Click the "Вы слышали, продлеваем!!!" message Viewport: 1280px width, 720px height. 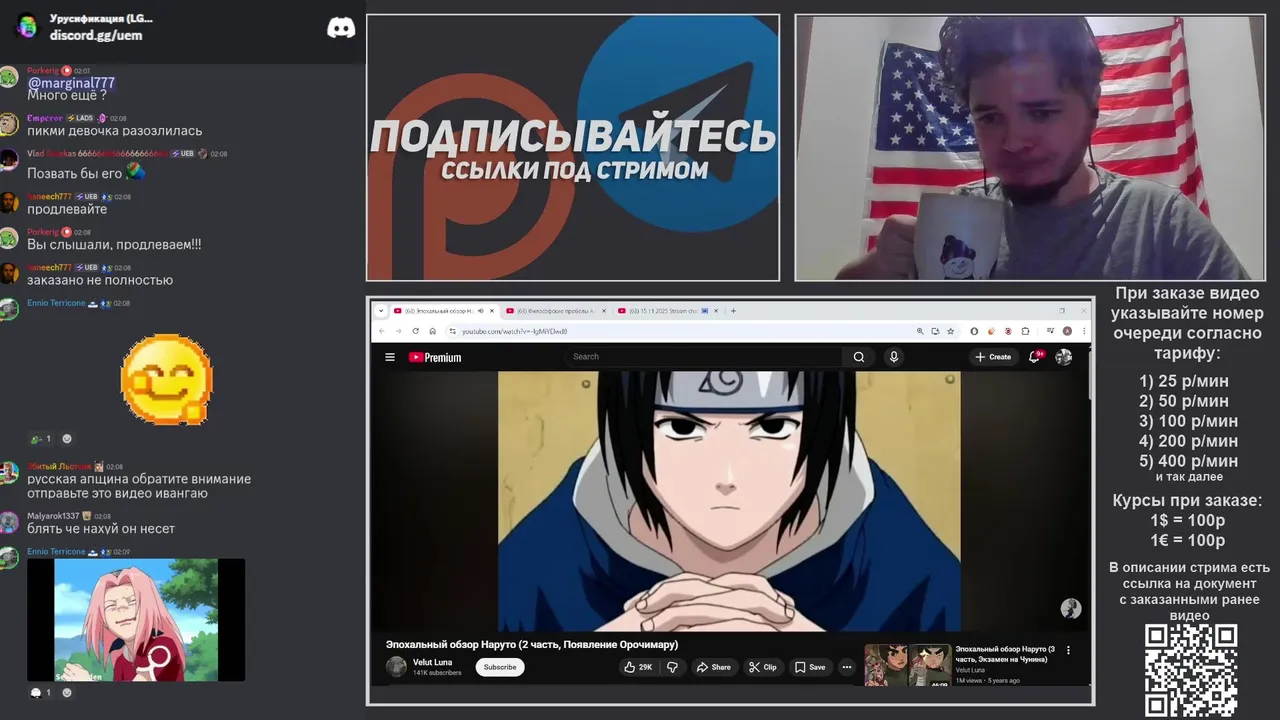[x=114, y=245]
